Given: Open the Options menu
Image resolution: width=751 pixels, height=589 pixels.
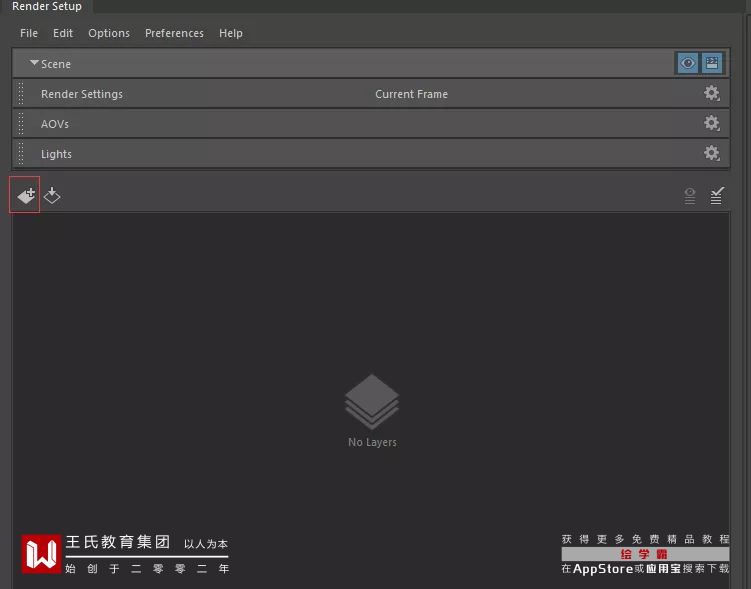Looking at the screenshot, I should (109, 33).
